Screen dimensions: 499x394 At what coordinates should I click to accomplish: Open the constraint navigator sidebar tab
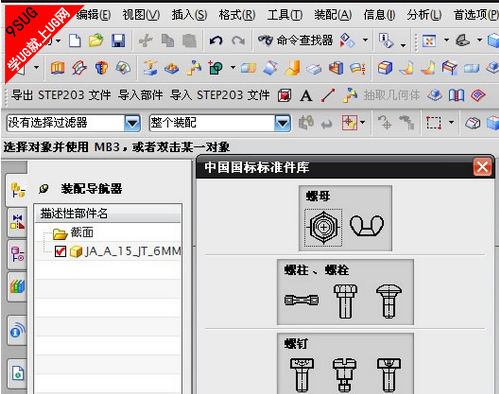coord(17,222)
